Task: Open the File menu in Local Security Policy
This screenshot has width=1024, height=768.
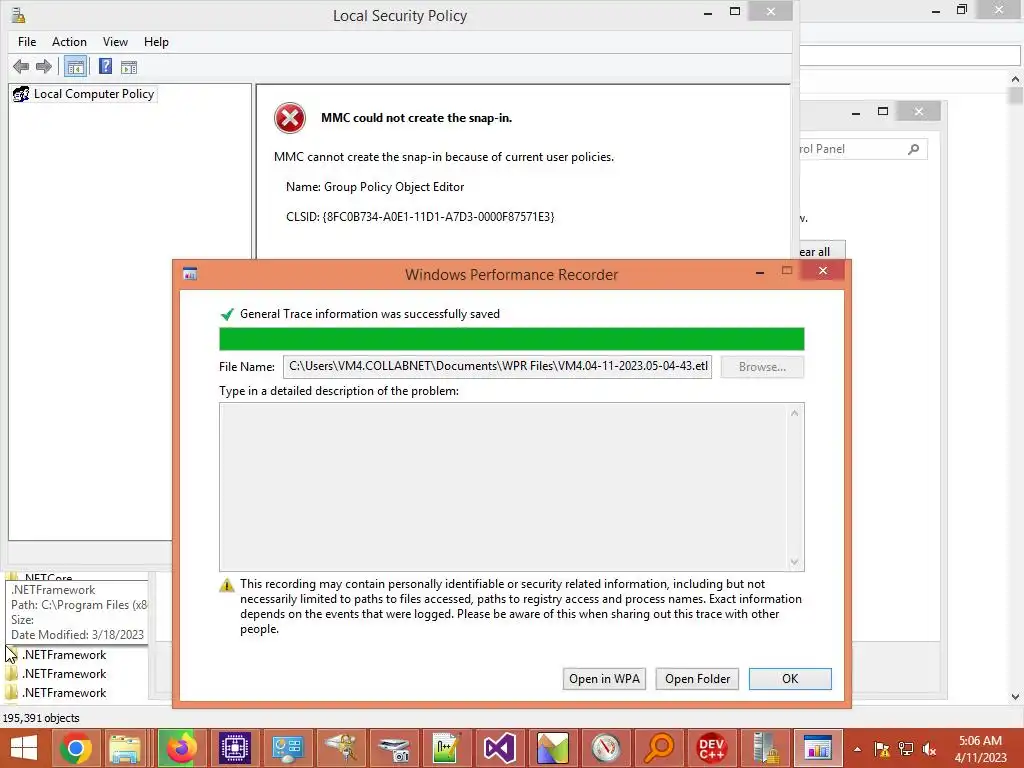Action: pos(27,42)
